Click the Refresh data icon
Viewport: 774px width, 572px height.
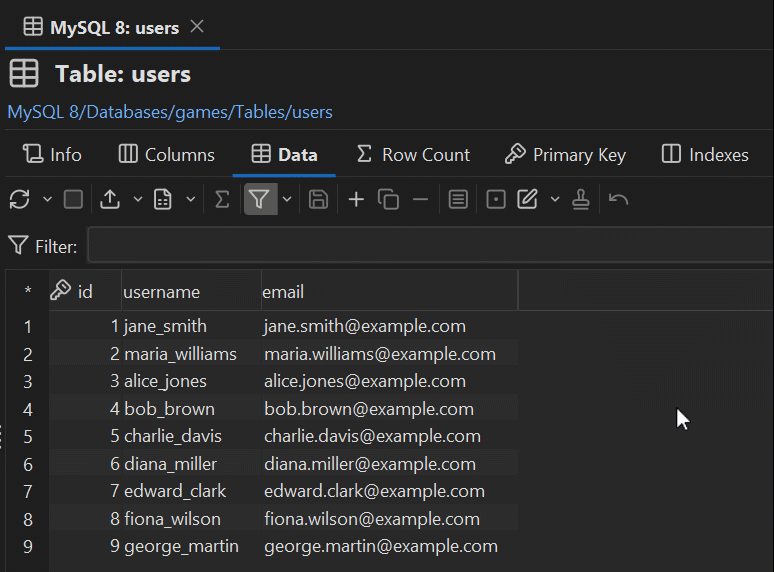pos(20,199)
